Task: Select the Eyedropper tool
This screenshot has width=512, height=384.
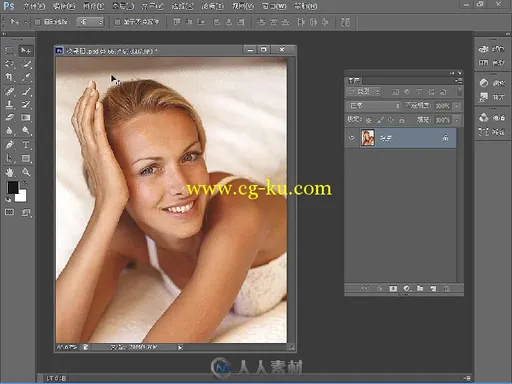Action: tap(26, 77)
